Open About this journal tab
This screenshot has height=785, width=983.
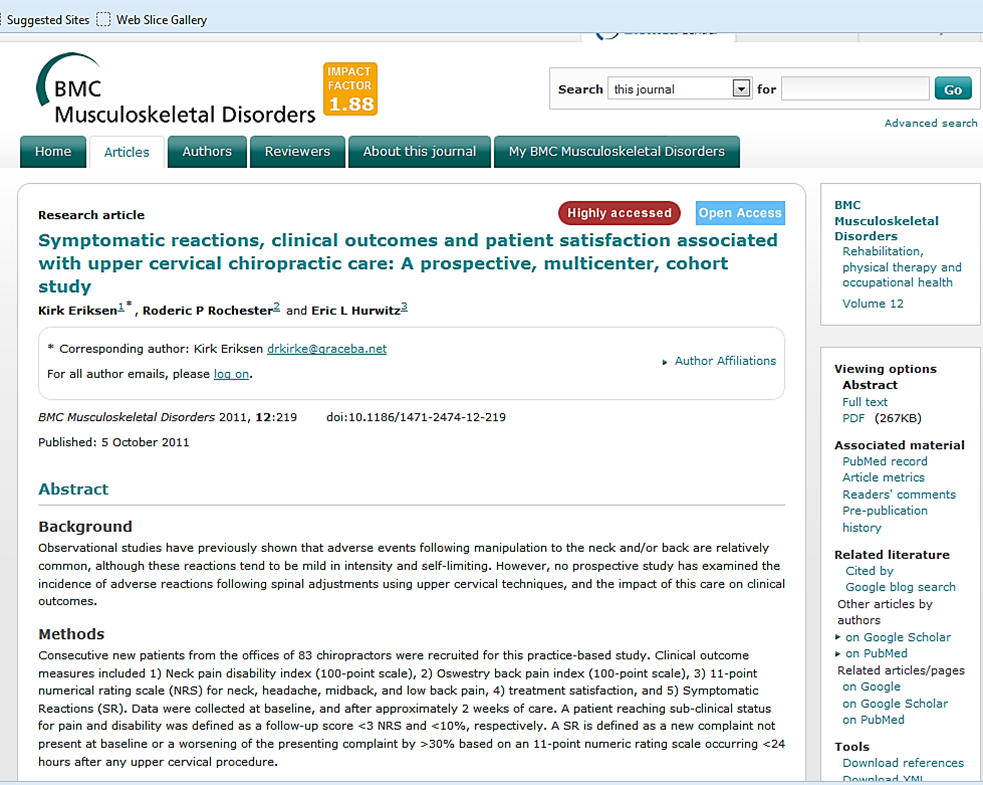click(419, 152)
